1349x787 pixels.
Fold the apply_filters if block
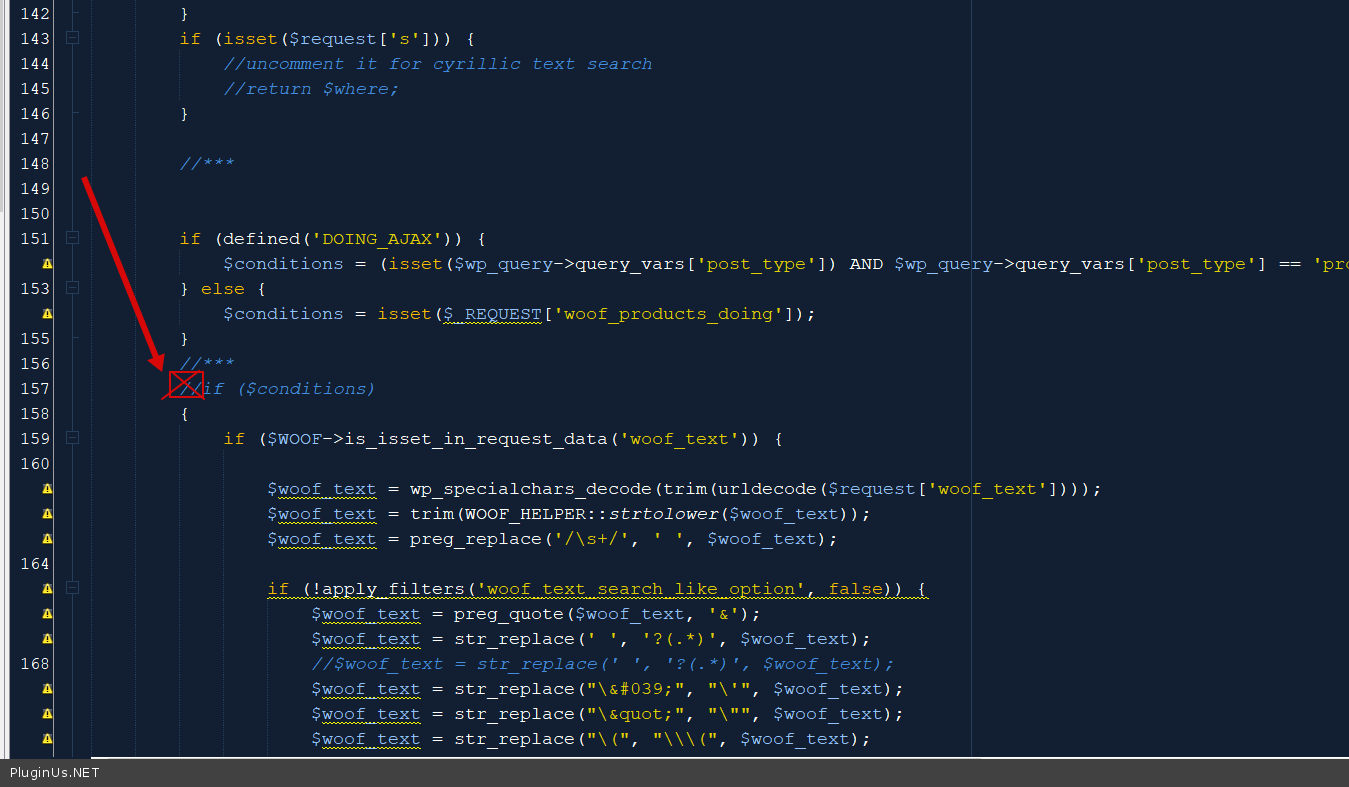[x=72, y=588]
